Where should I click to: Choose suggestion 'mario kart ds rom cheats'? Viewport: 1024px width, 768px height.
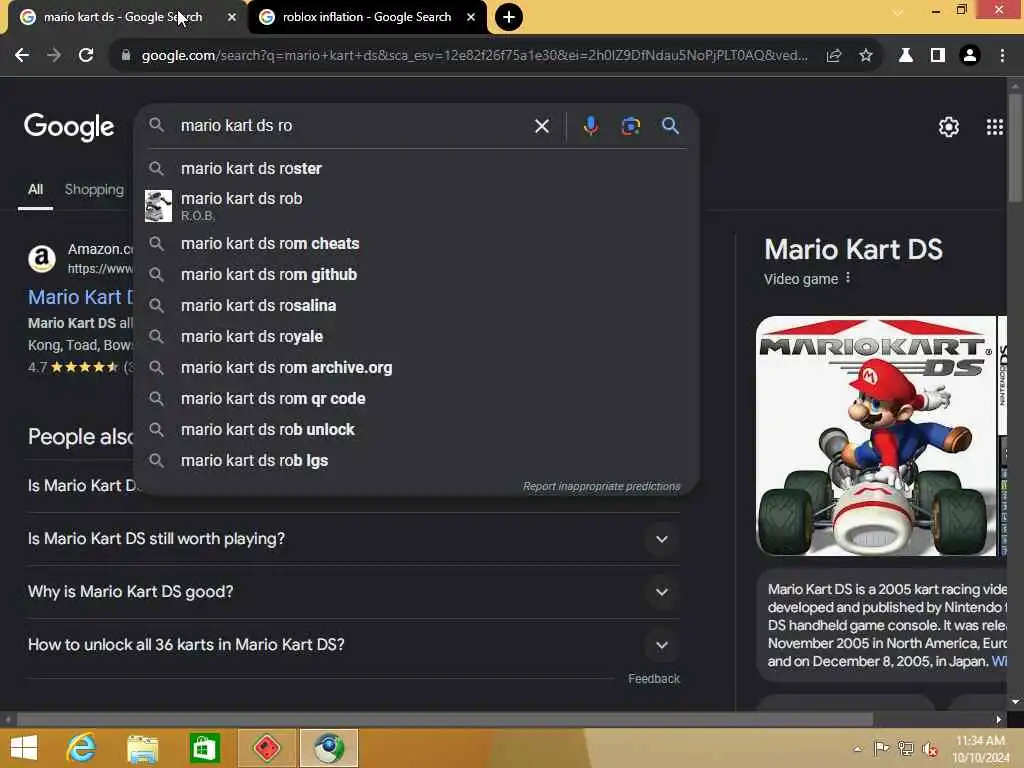pyautogui.click(x=416, y=244)
